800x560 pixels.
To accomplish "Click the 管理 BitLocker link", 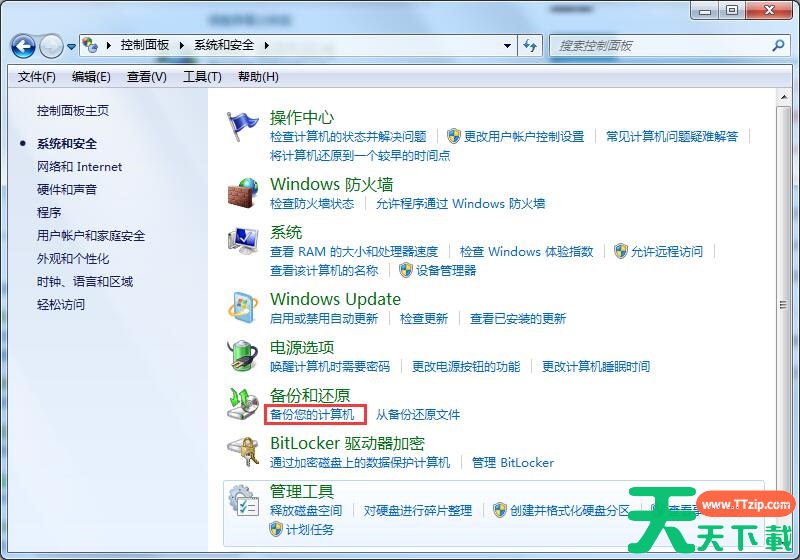I will tap(513, 462).
